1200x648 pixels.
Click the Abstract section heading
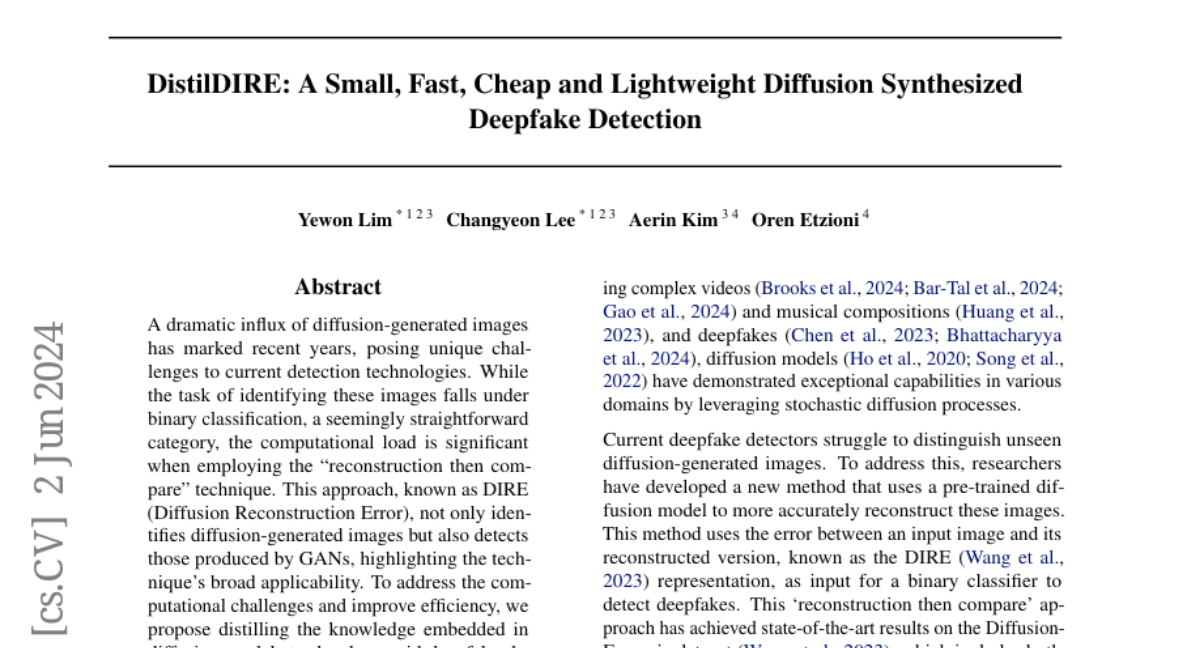click(x=338, y=287)
